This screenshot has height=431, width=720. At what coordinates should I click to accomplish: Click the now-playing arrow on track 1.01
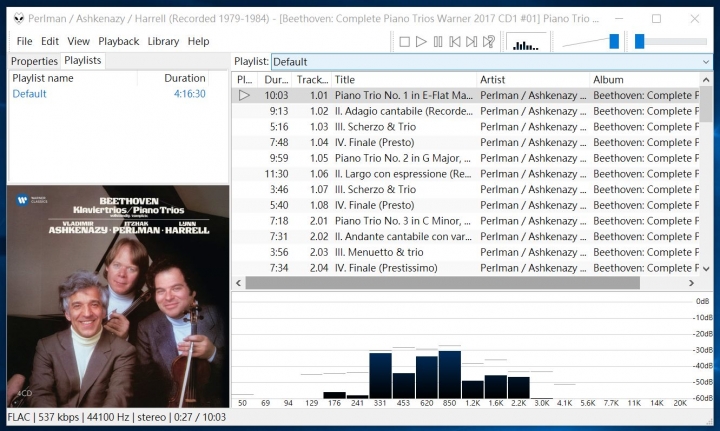click(244, 95)
